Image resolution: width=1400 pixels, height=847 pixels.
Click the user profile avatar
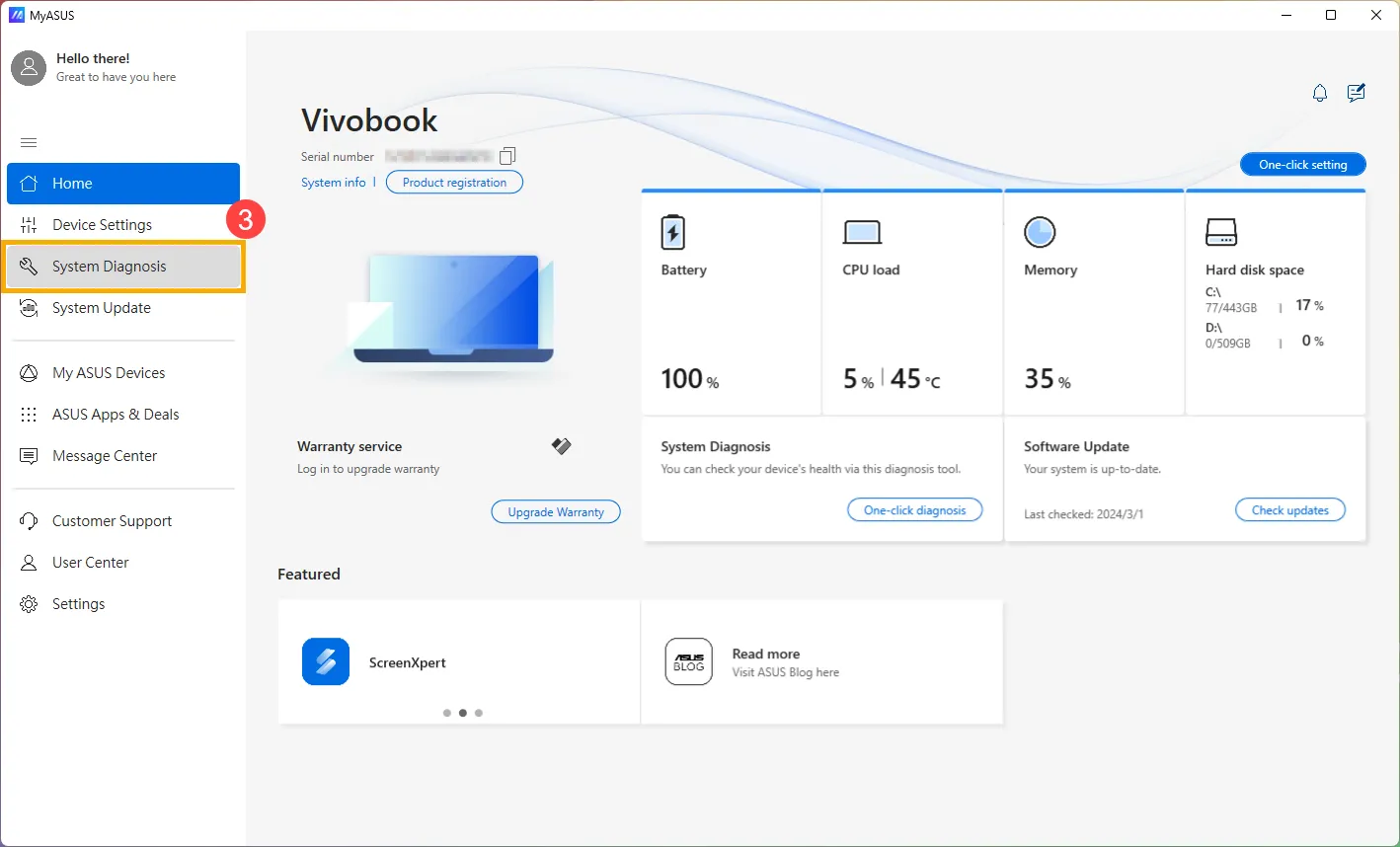tap(29, 68)
